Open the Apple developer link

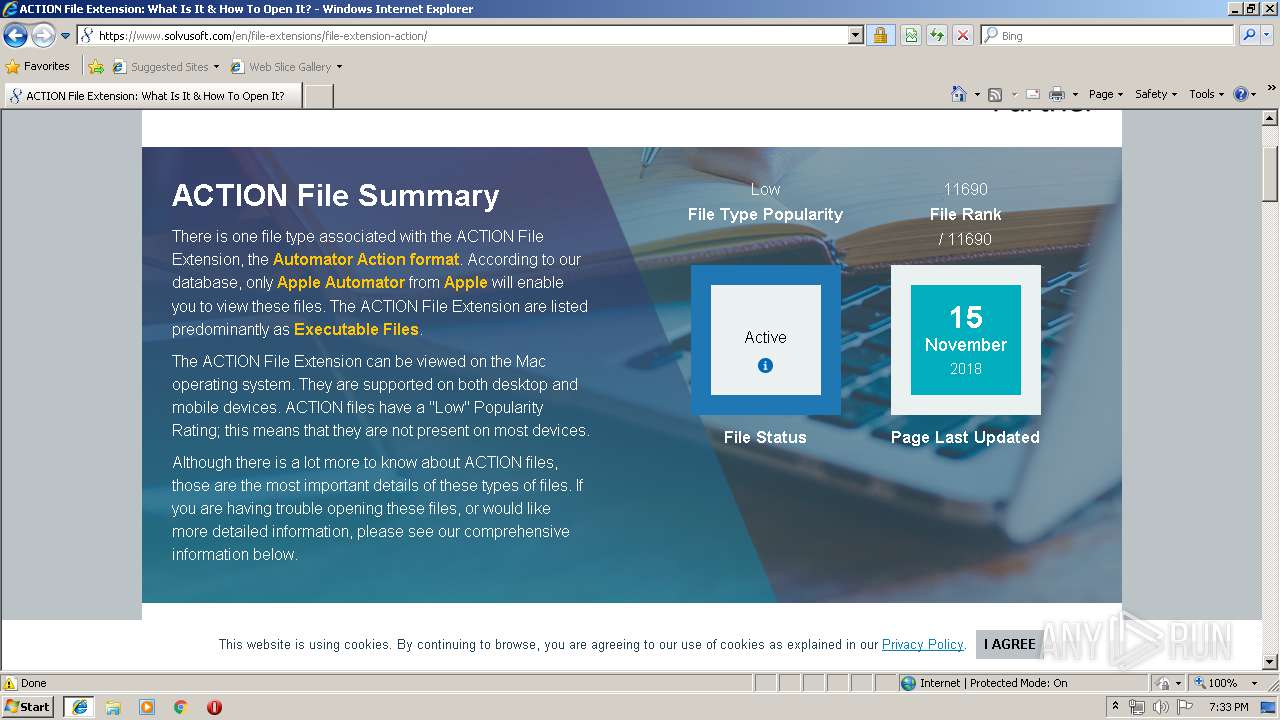(x=466, y=282)
